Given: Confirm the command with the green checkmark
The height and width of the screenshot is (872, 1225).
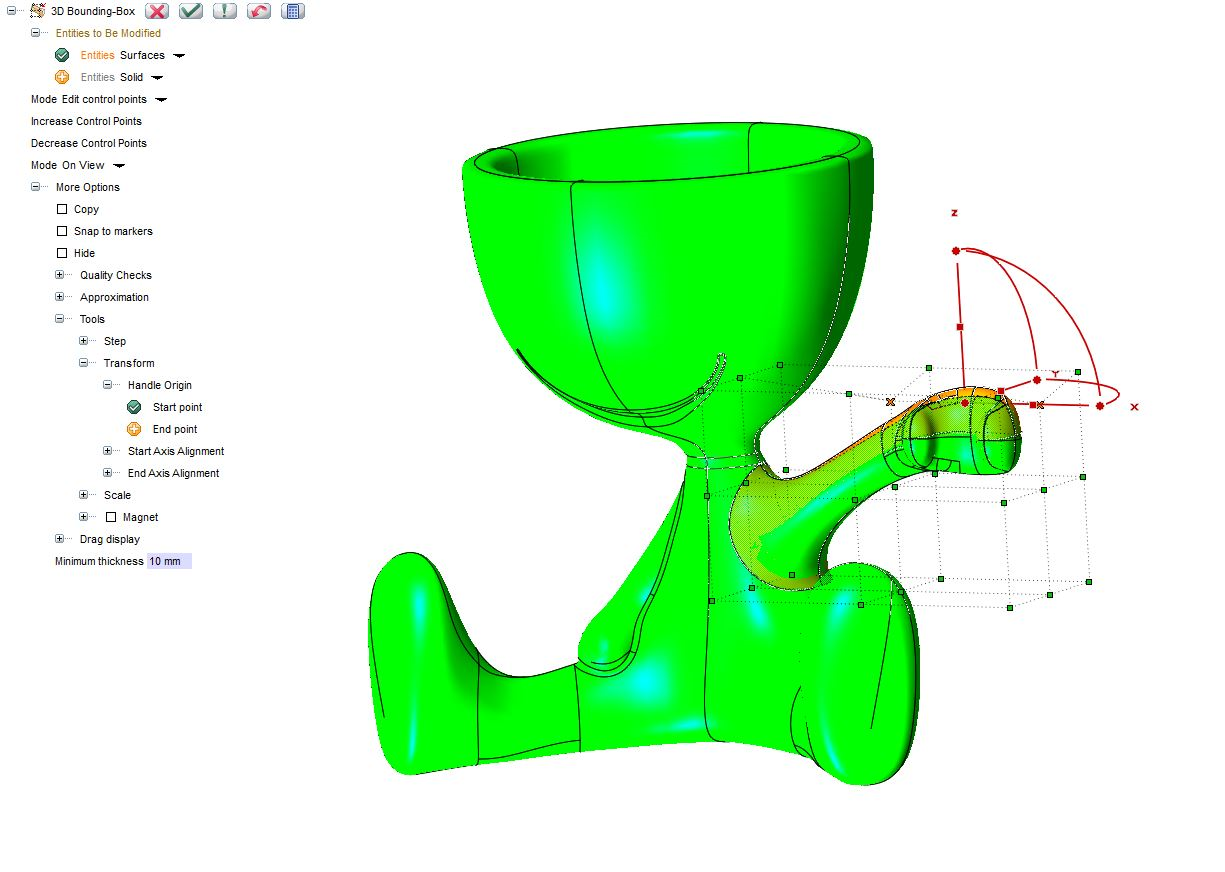Looking at the screenshot, I should pos(191,11).
